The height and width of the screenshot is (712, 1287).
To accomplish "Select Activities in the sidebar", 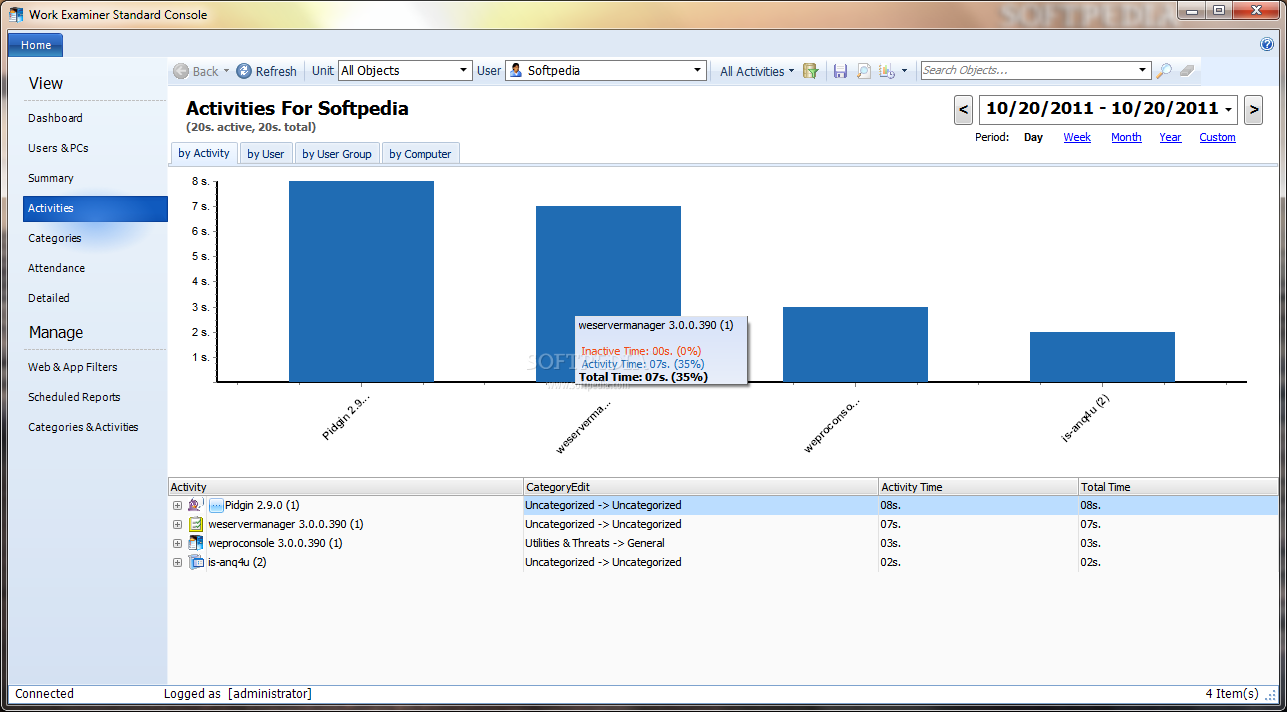I will pos(95,208).
